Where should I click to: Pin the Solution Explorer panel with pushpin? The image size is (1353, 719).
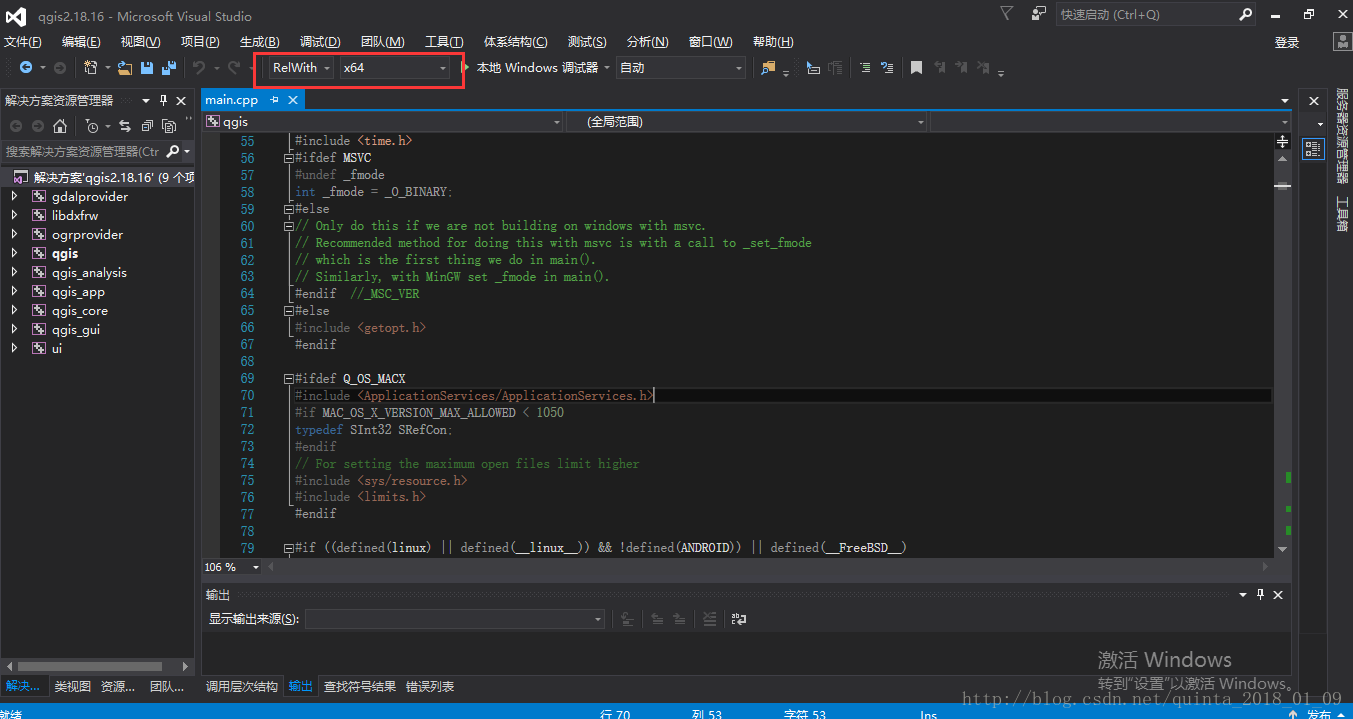[x=163, y=100]
